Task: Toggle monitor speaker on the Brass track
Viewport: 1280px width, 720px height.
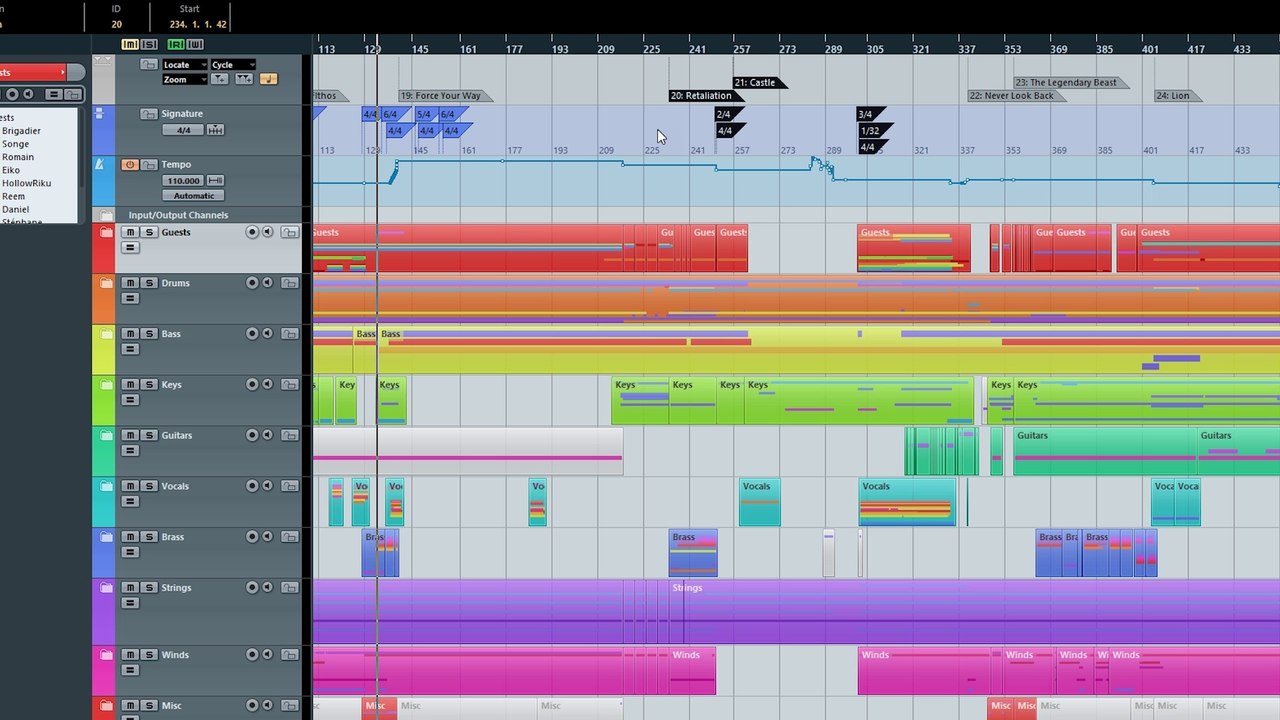Action: 267,537
